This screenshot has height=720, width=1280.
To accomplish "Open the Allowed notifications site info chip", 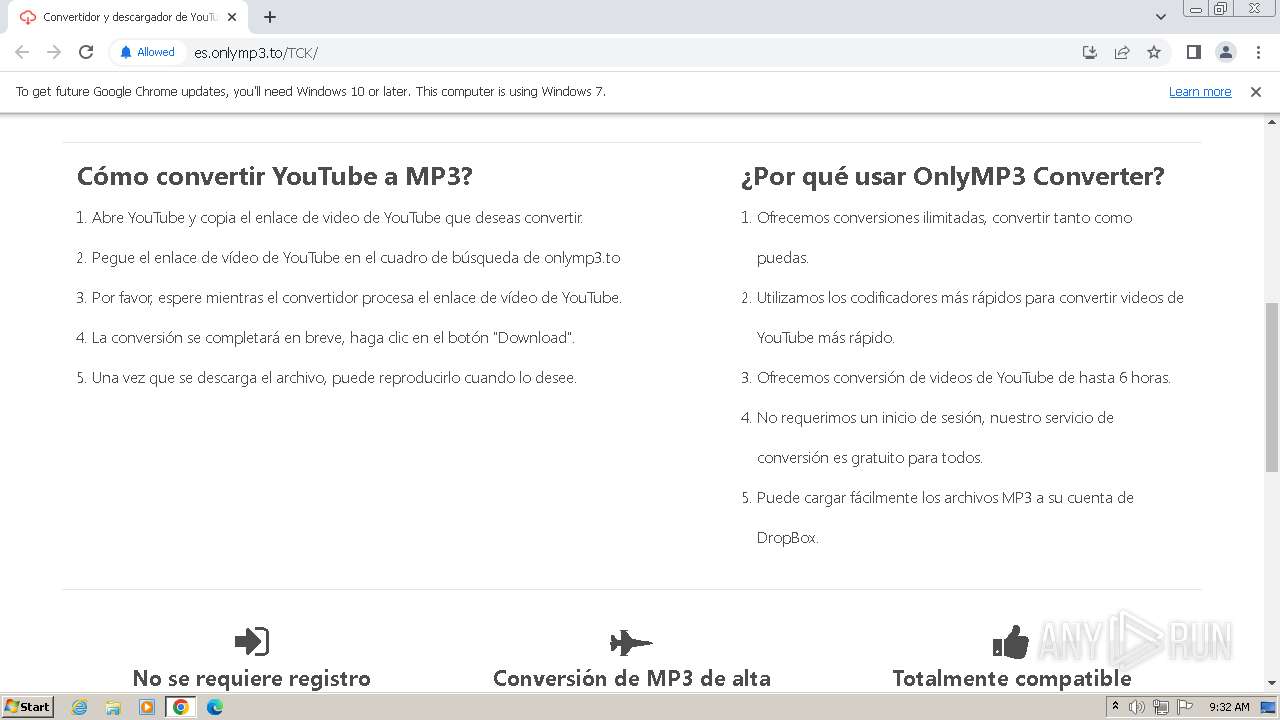I will [147, 52].
